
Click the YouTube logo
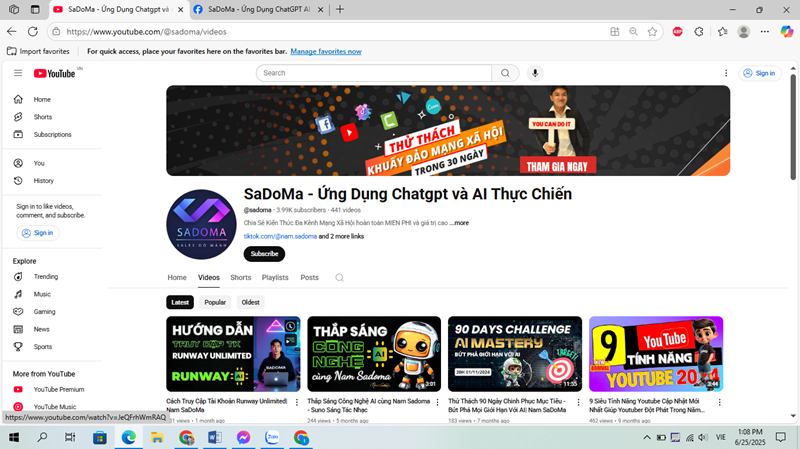coord(55,73)
